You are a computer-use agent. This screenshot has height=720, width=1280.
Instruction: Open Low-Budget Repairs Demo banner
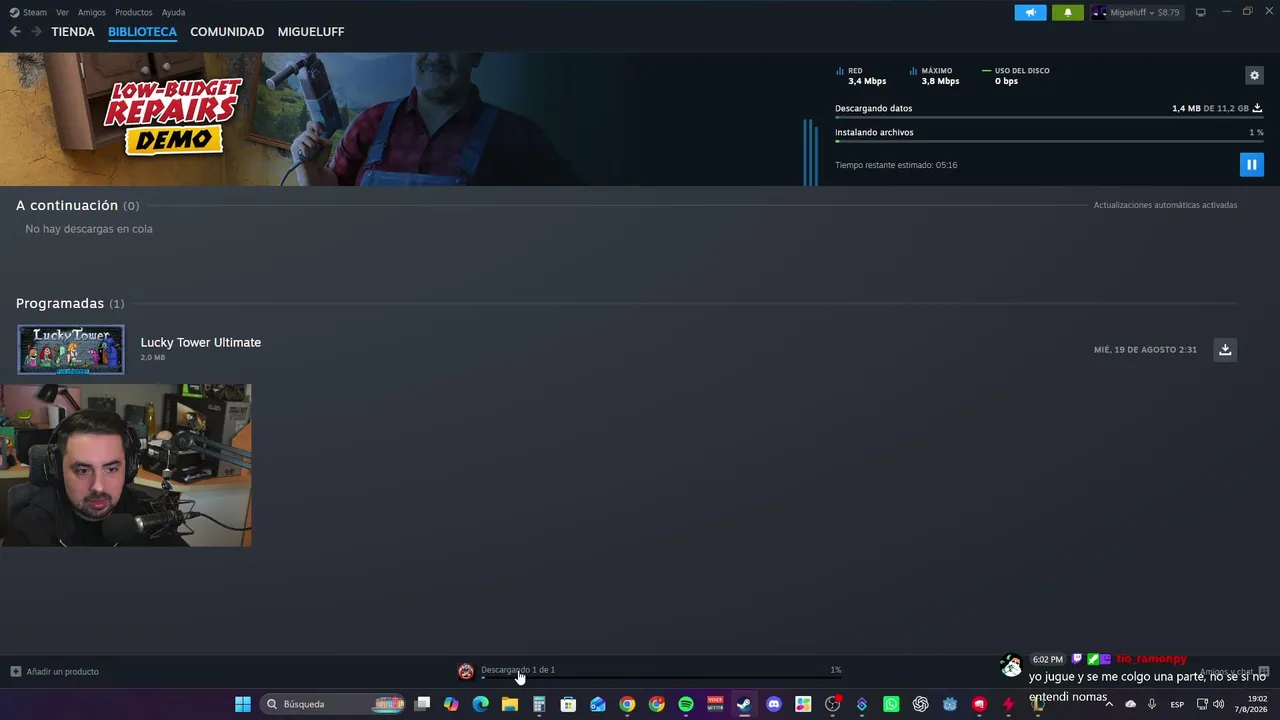[173, 116]
